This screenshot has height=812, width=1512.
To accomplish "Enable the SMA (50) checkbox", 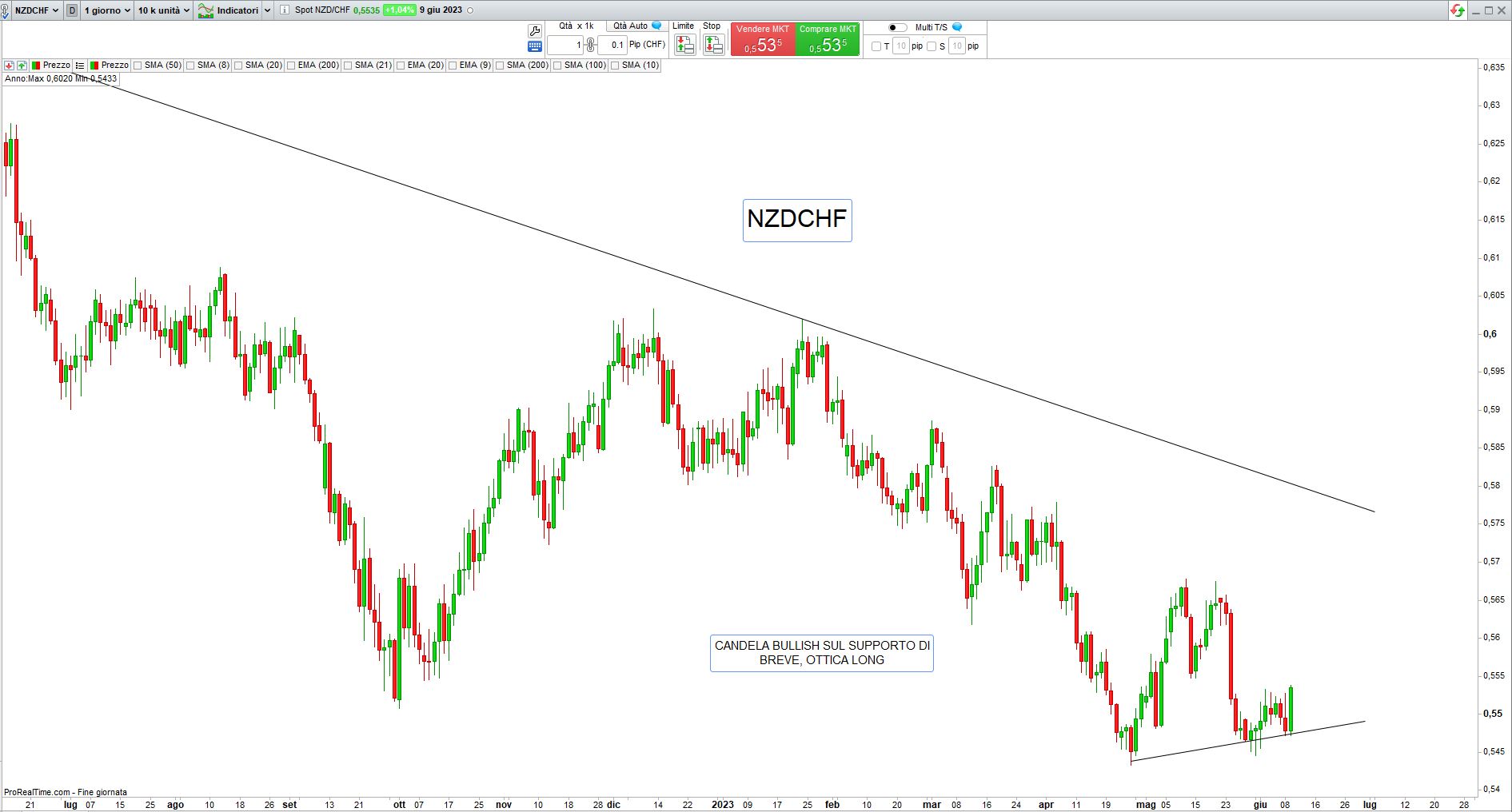I will [138, 66].
